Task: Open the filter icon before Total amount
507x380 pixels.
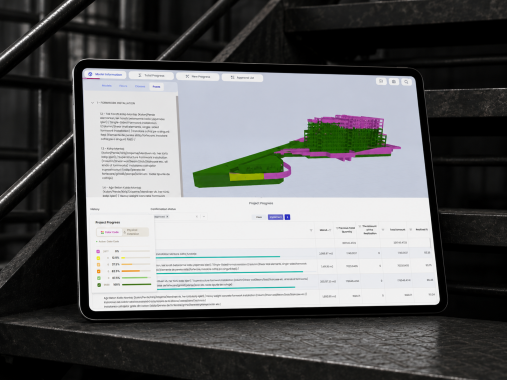Action: click(x=383, y=229)
